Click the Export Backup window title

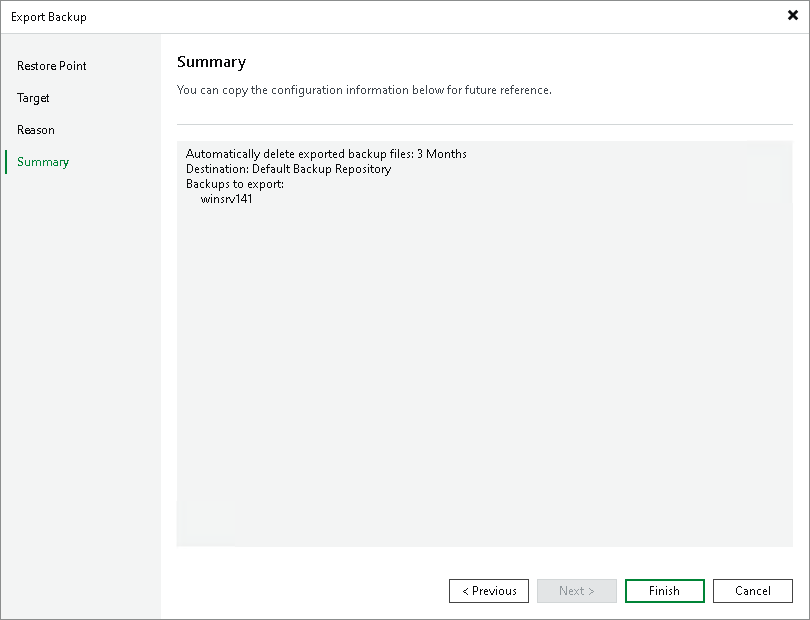[49, 17]
